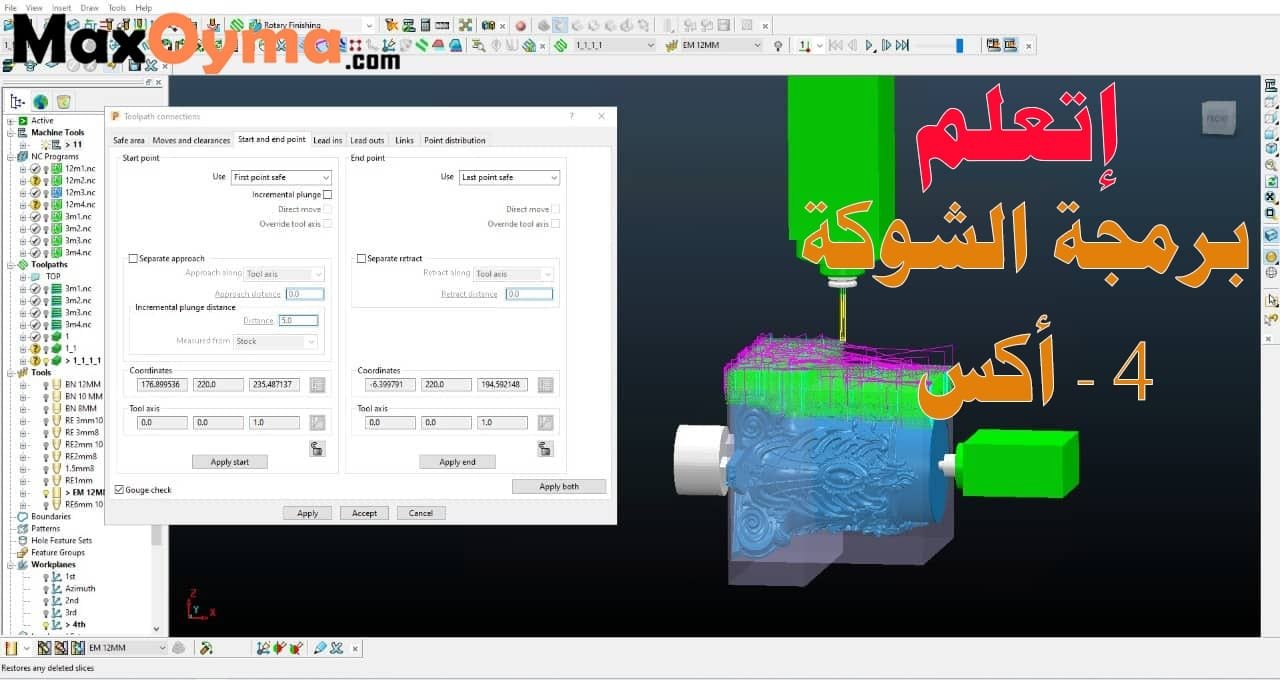Click the Cancel button
Viewport: 1280px width, 680px height.
click(421, 513)
